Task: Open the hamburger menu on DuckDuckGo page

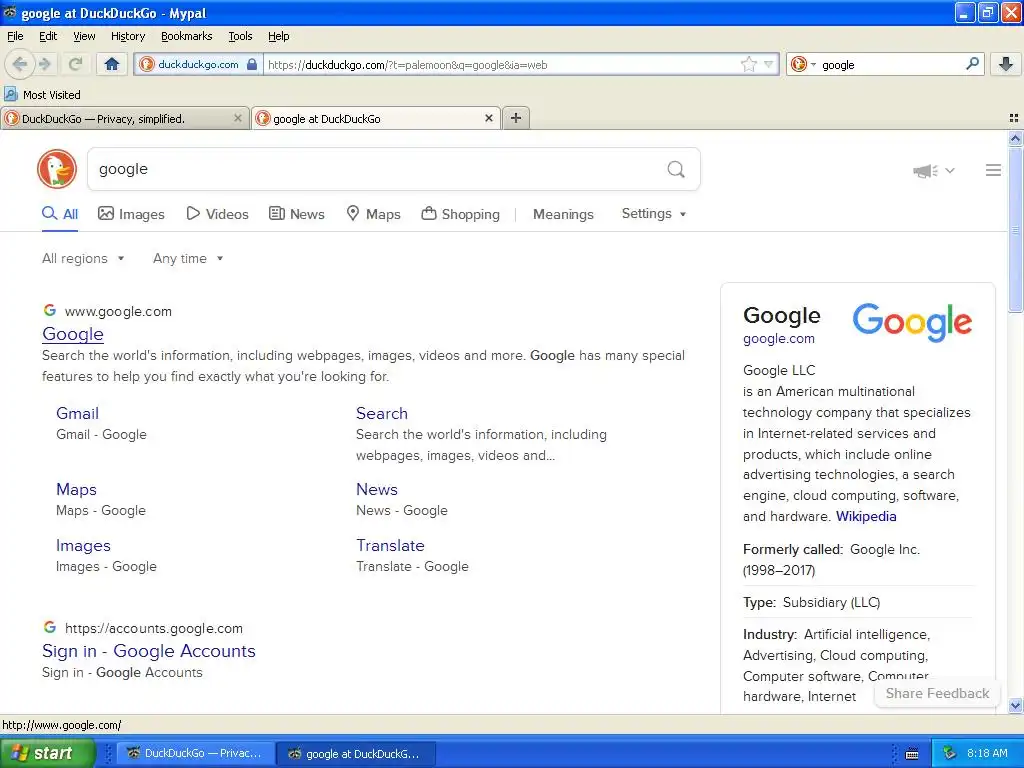Action: click(x=993, y=170)
